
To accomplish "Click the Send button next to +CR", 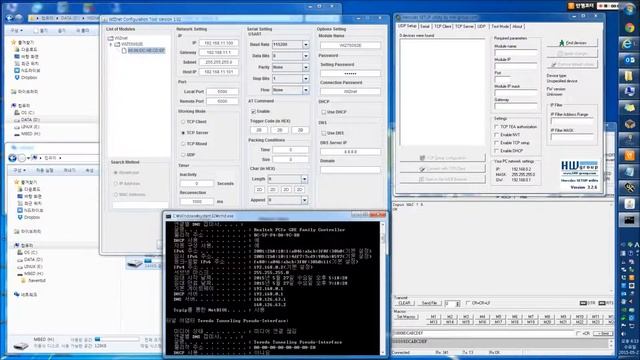I will click(603, 333).
